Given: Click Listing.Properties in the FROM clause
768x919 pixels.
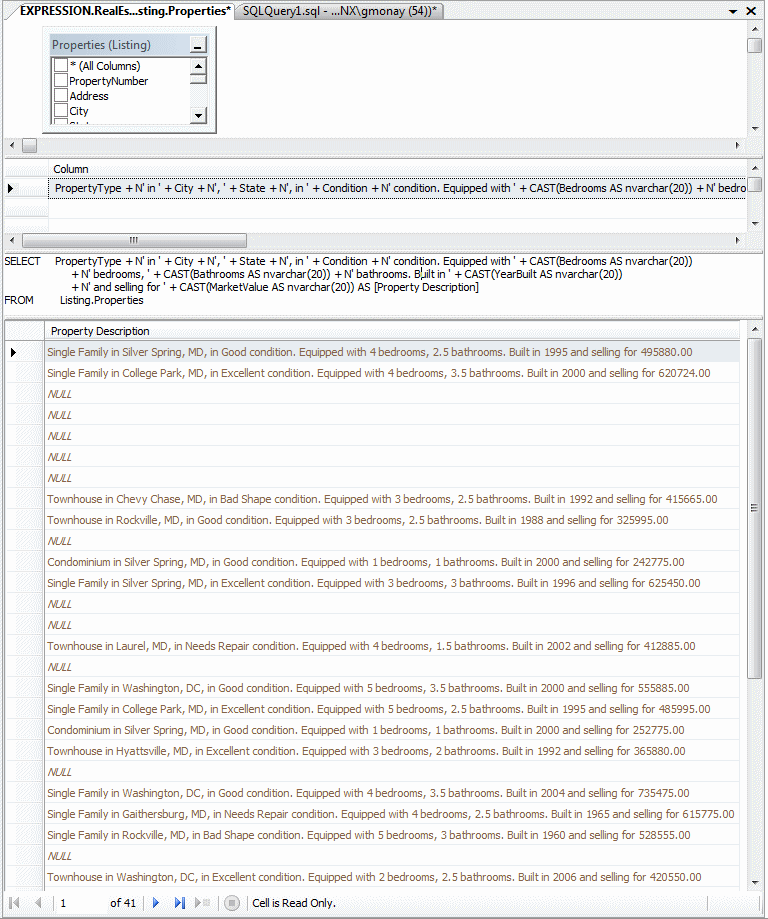Looking at the screenshot, I should [x=101, y=300].
